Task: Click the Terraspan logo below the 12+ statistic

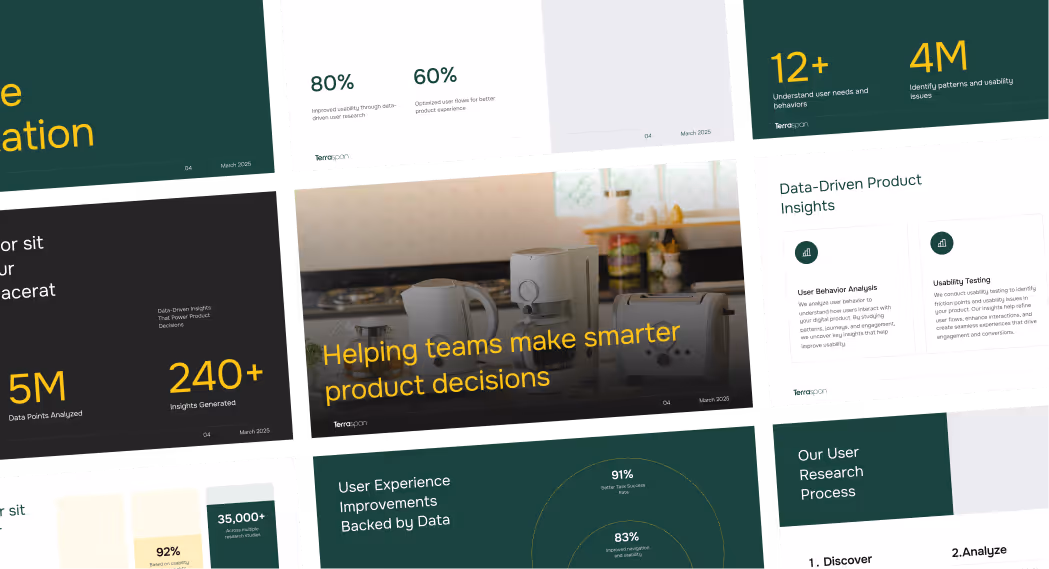Action: pos(791,125)
